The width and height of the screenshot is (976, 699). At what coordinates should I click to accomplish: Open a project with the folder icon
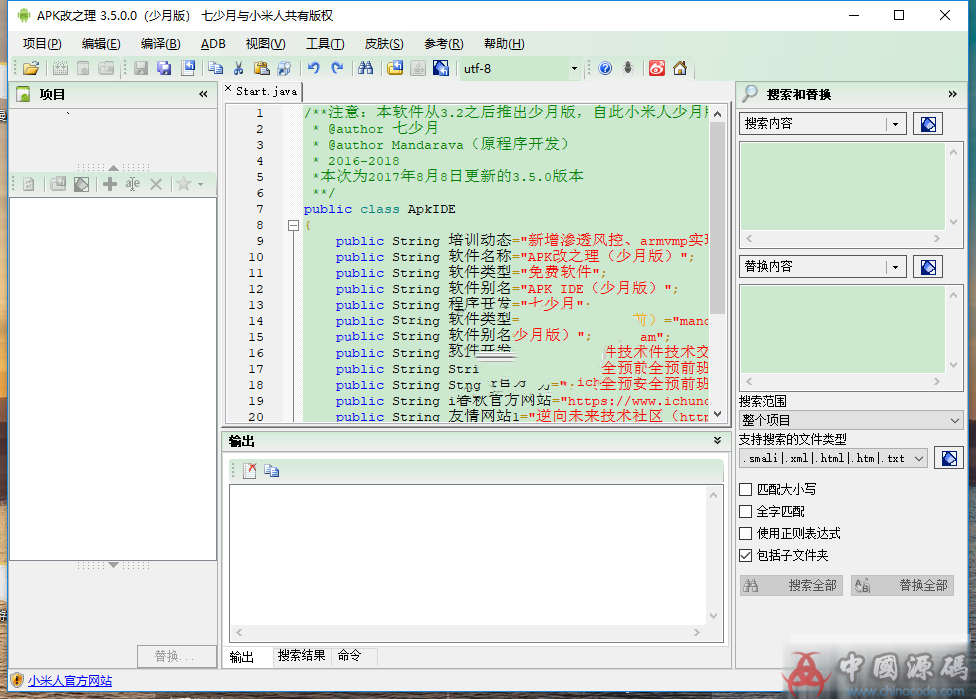pyautogui.click(x=30, y=68)
